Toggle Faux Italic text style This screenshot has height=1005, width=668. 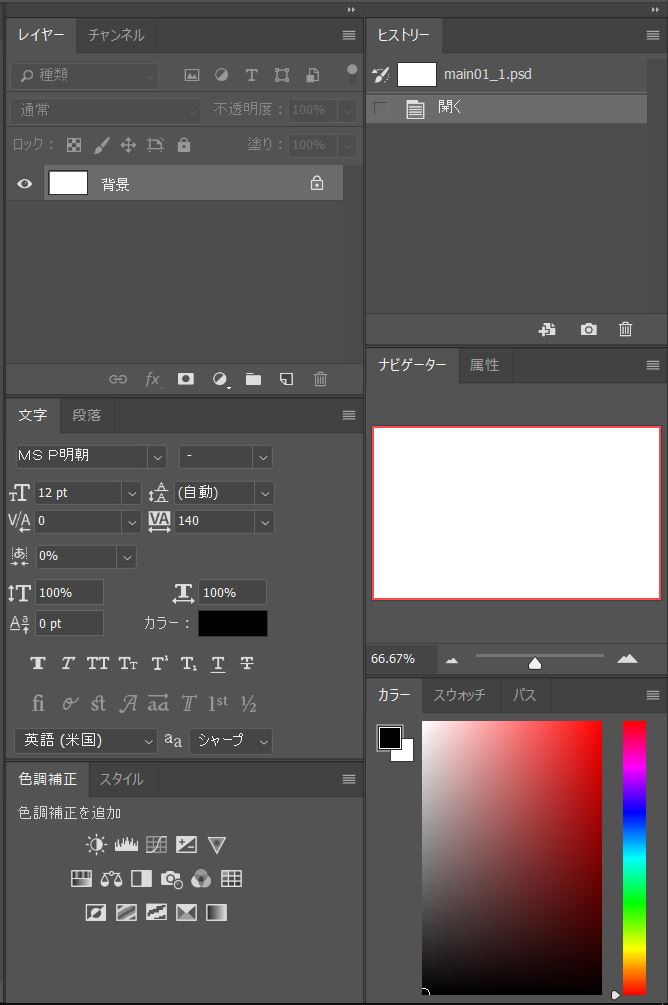(68, 663)
